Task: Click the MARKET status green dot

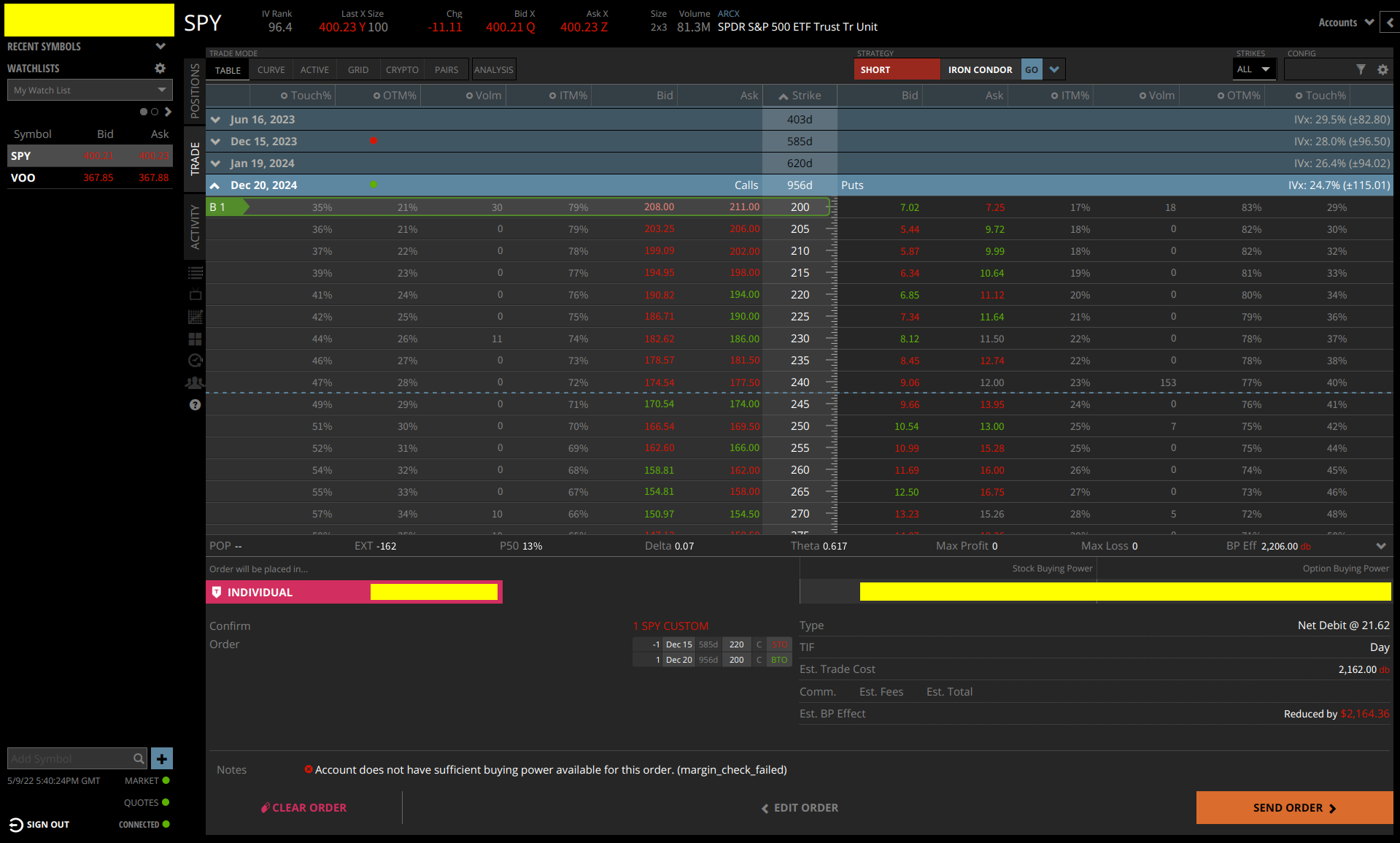Action: [166, 780]
